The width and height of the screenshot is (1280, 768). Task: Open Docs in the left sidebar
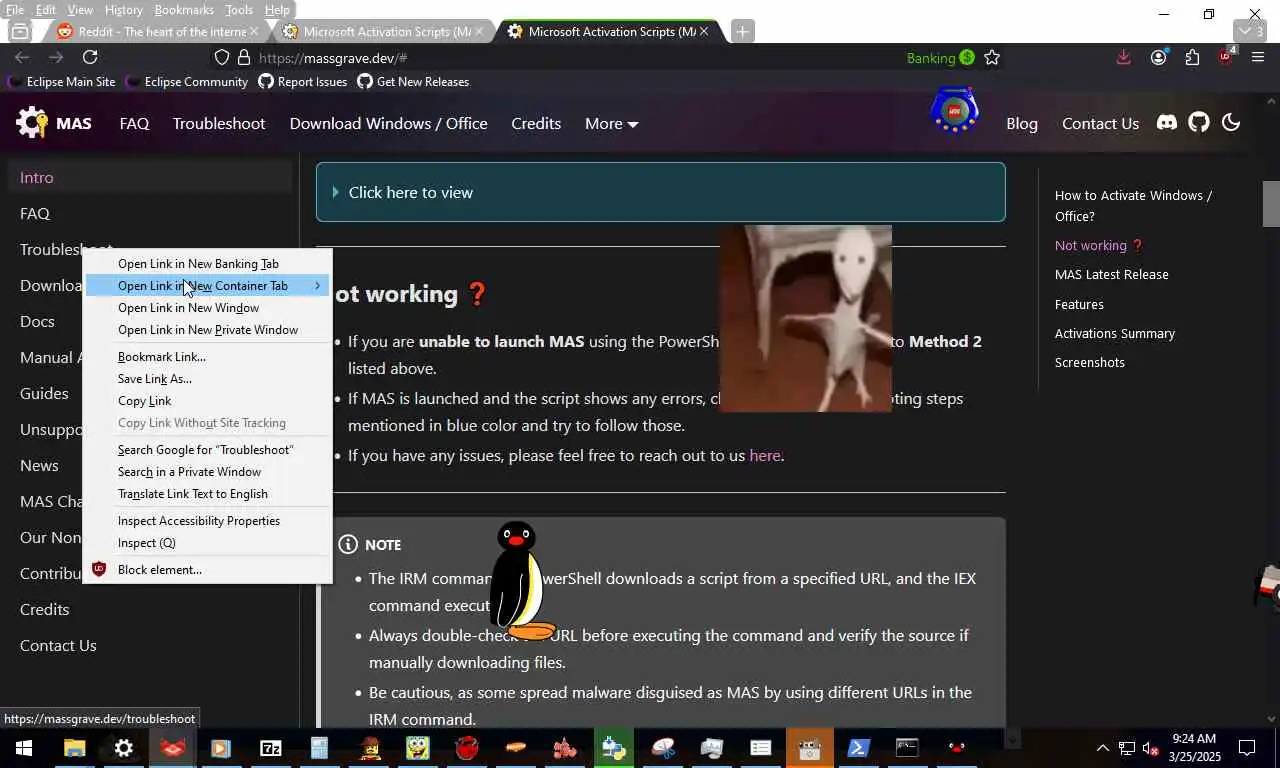click(x=37, y=321)
